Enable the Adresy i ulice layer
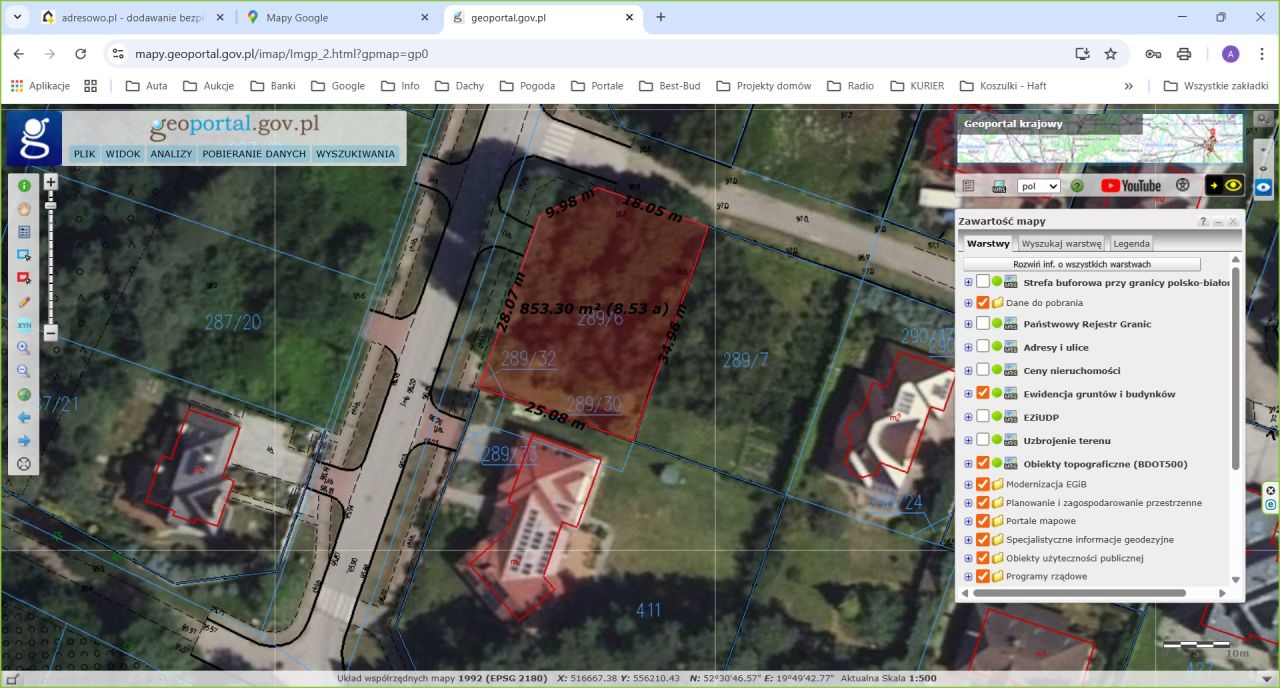 983,347
